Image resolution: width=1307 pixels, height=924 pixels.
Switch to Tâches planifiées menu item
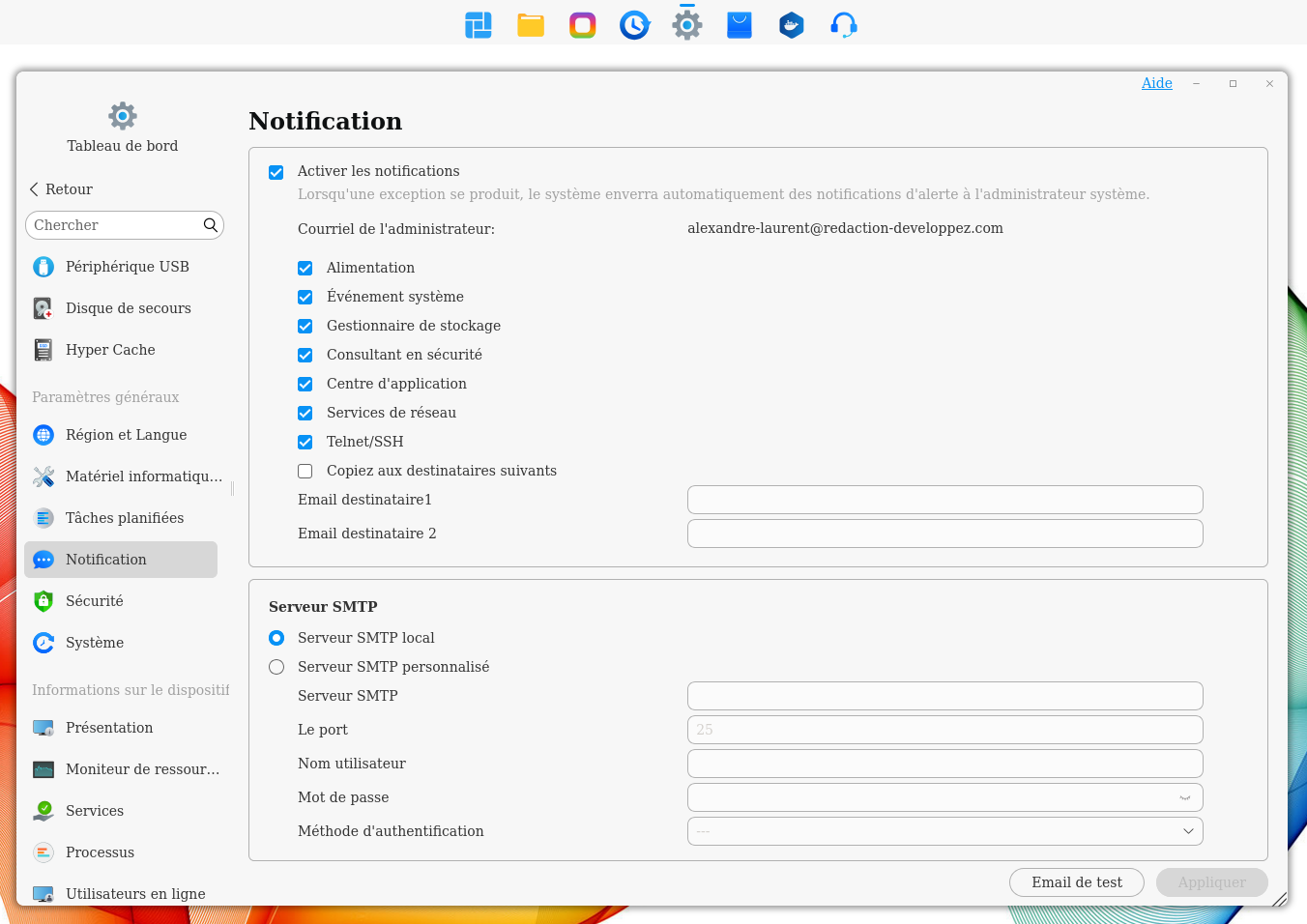coord(124,518)
